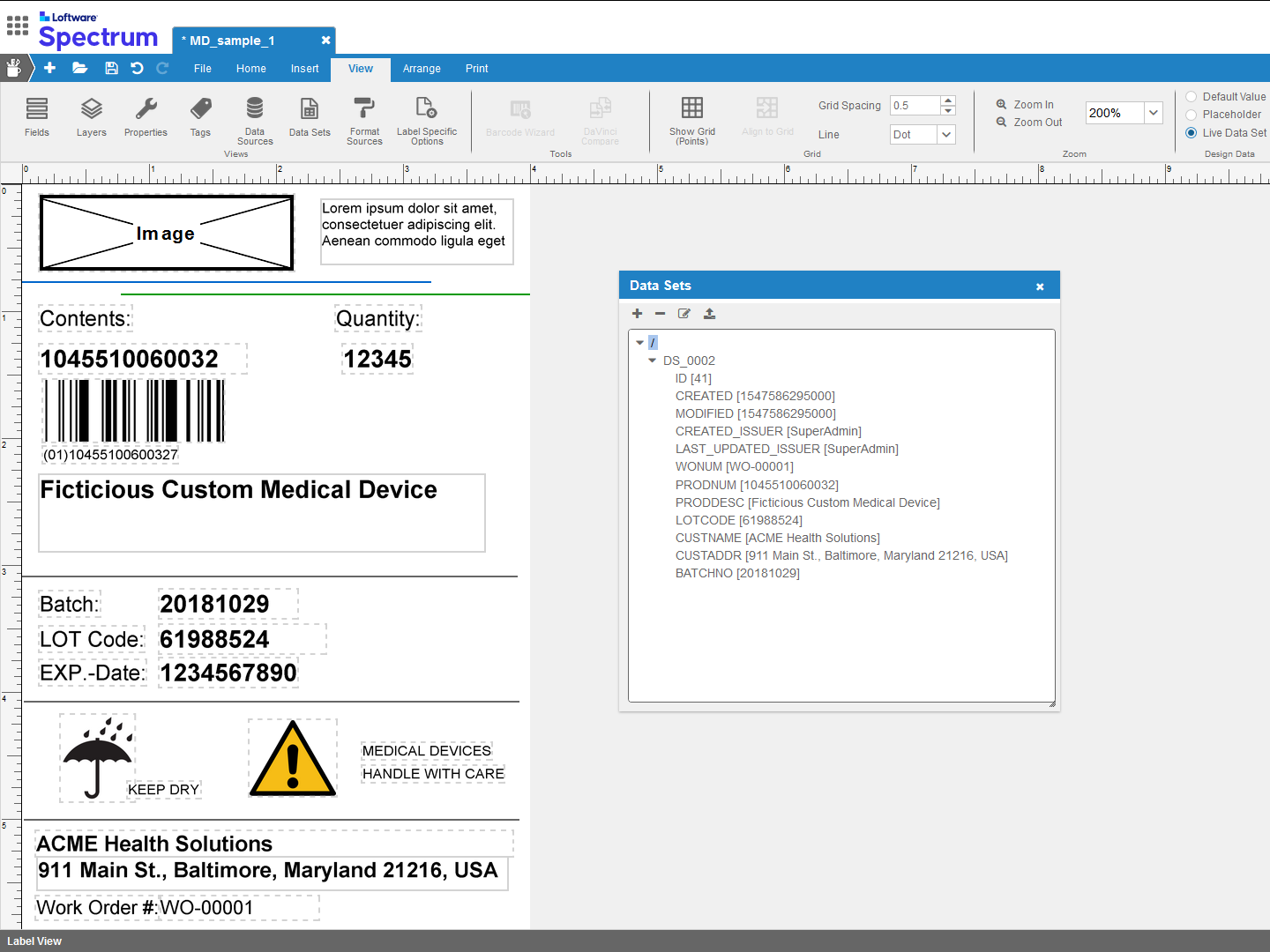The width and height of the screenshot is (1270, 952).
Task: Add a data set with plus icon
Action: pos(637,314)
